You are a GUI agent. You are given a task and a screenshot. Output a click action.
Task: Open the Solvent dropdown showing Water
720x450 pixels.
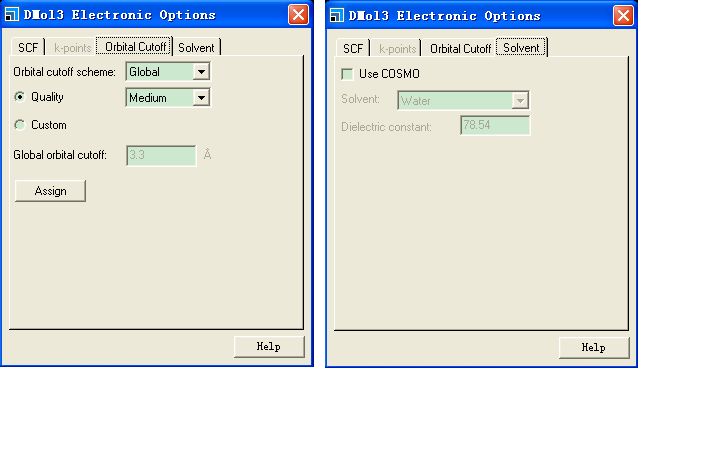(x=463, y=100)
